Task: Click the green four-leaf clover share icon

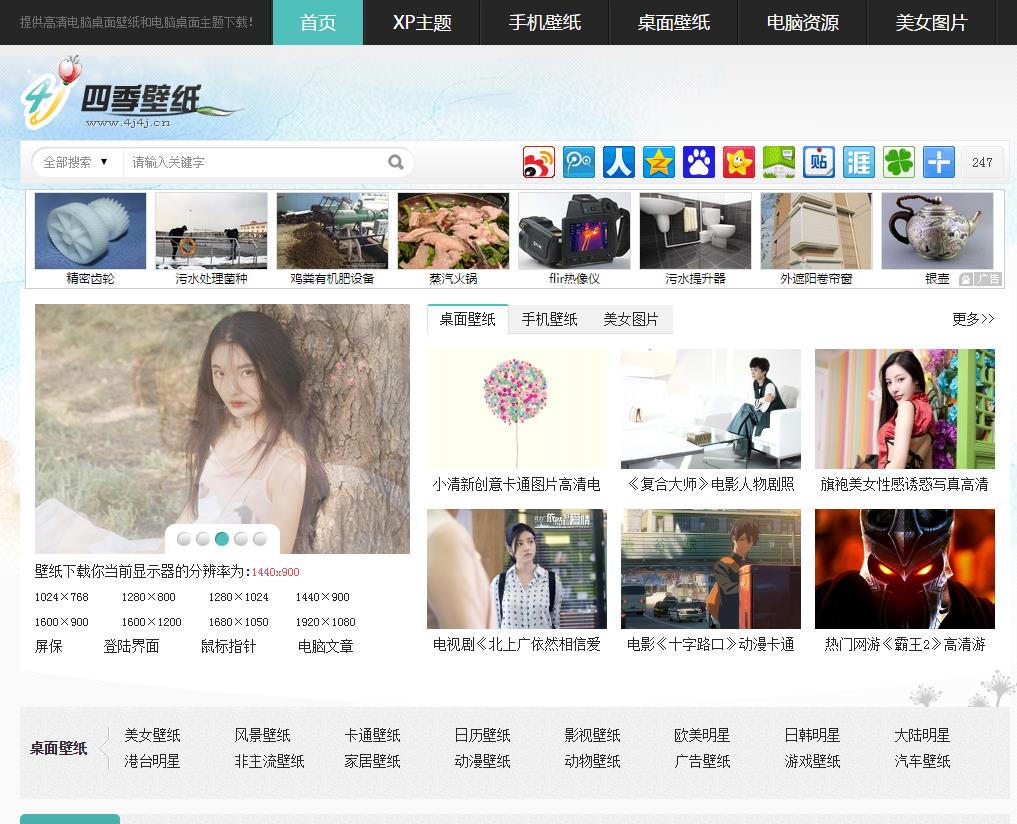Action: 899,162
